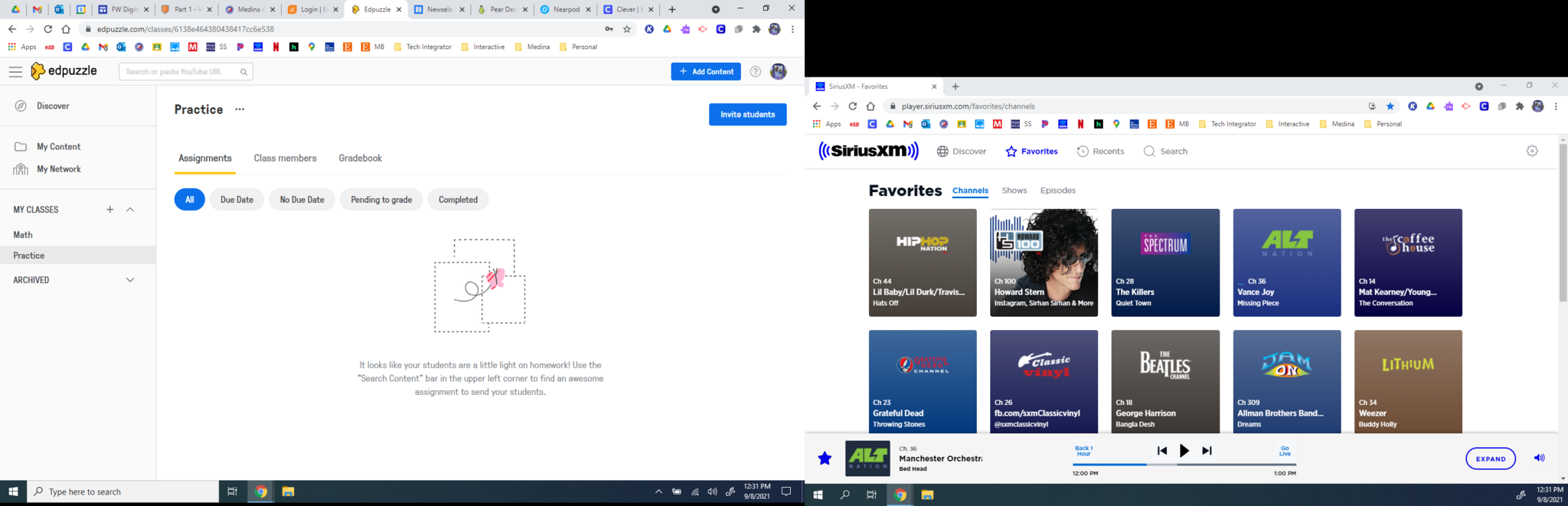Add a new class with plus icon
1568x506 pixels.
(x=110, y=210)
